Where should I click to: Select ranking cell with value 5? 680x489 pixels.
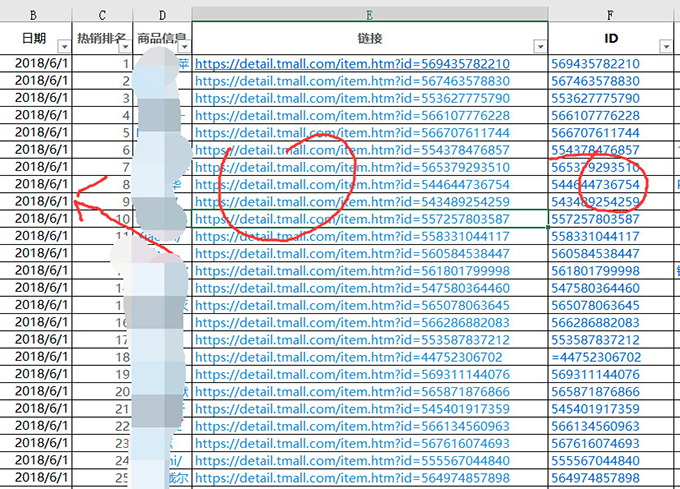[x=102, y=133]
